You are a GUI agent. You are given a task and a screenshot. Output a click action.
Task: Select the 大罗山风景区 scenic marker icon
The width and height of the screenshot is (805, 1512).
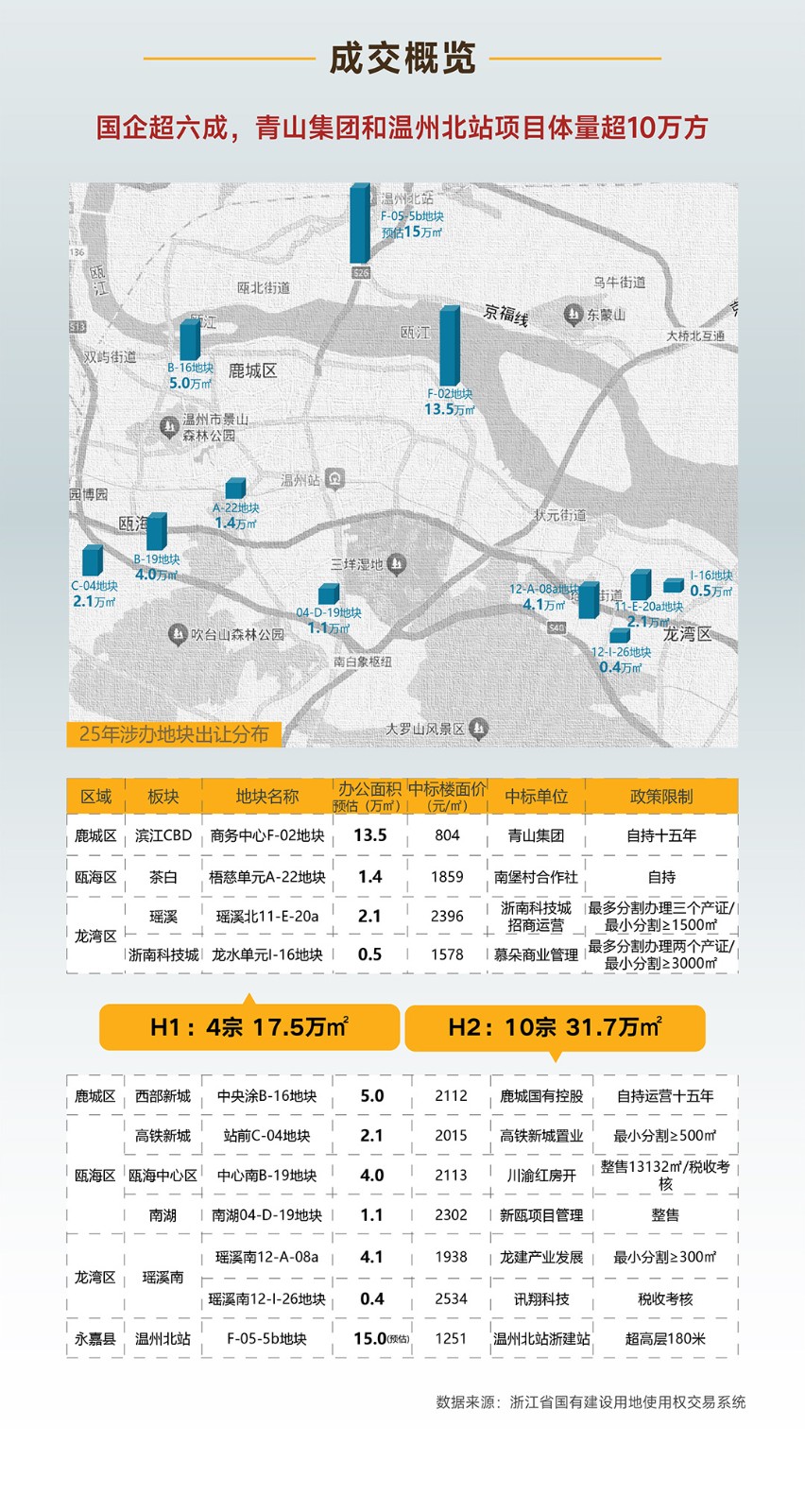tap(479, 728)
